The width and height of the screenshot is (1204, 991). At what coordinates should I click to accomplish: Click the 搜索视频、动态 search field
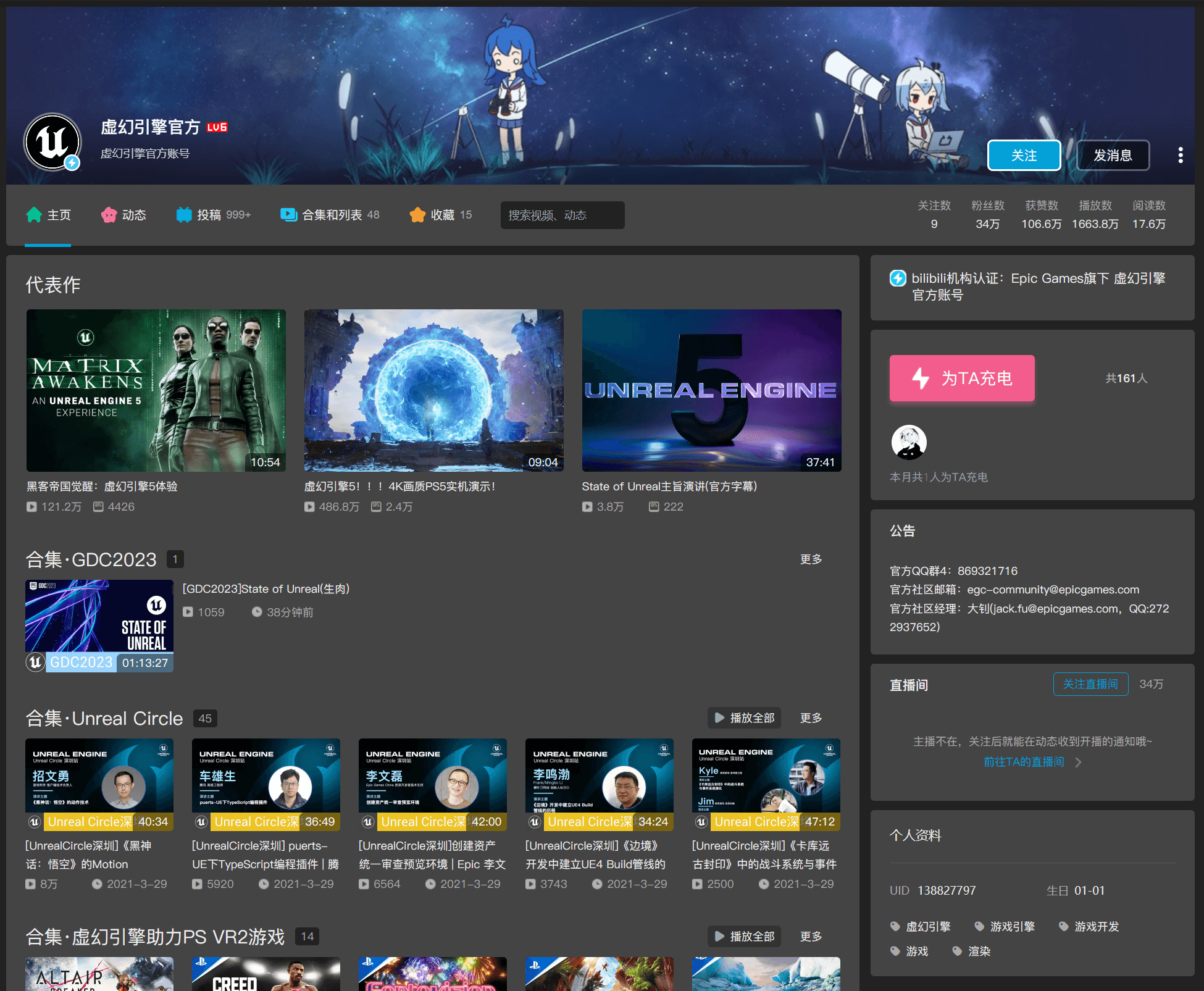coord(562,215)
